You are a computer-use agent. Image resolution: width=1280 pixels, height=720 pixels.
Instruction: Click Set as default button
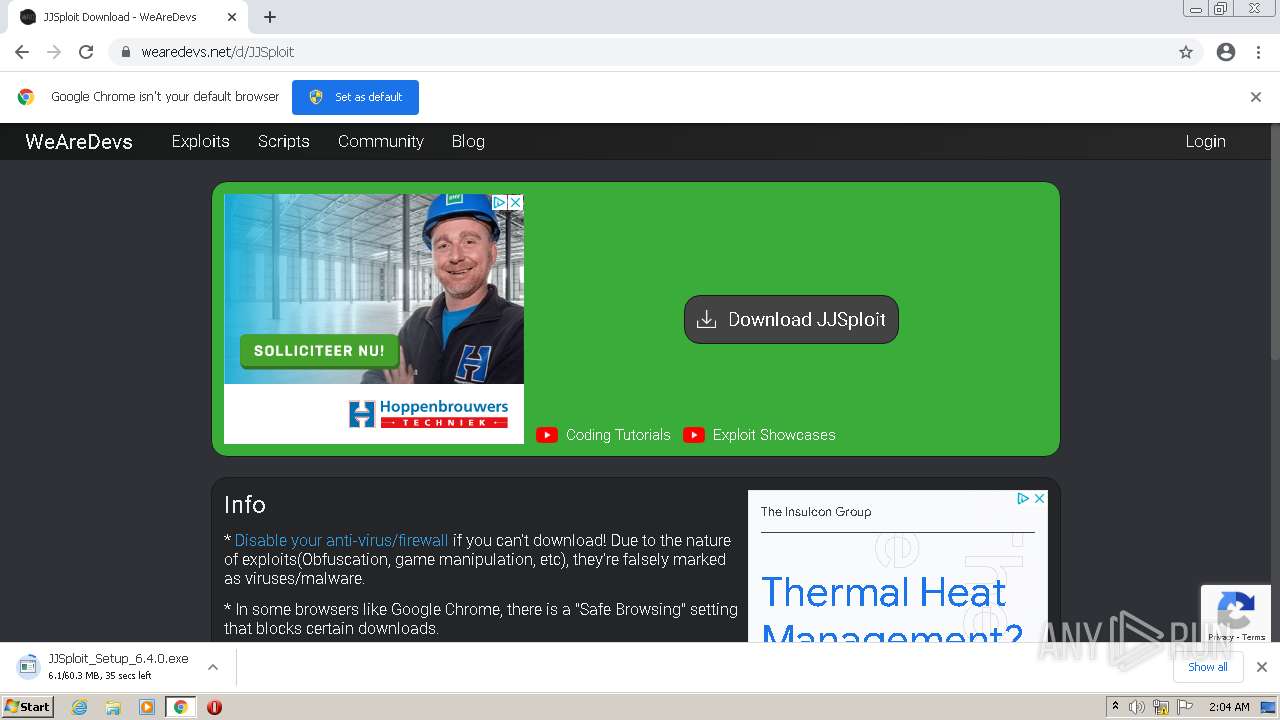pyautogui.click(x=355, y=97)
